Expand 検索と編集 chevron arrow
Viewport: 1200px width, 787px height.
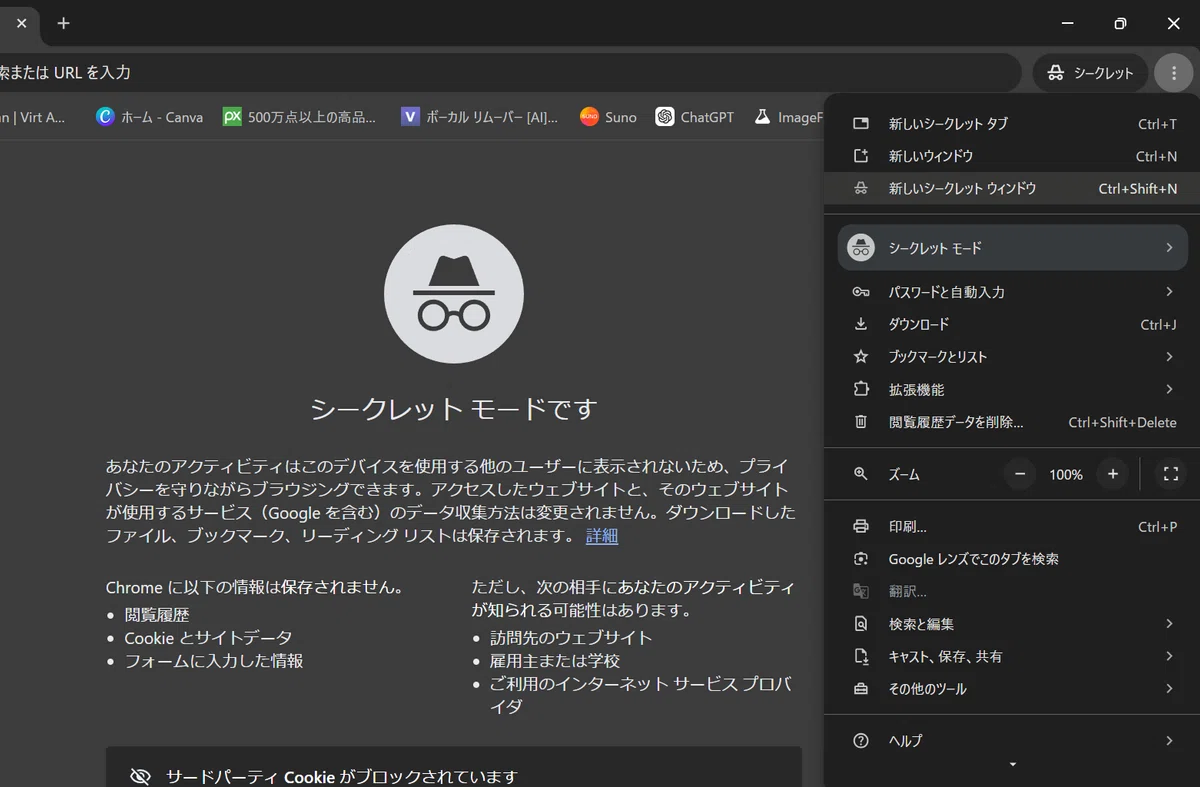tap(1169, 624)
